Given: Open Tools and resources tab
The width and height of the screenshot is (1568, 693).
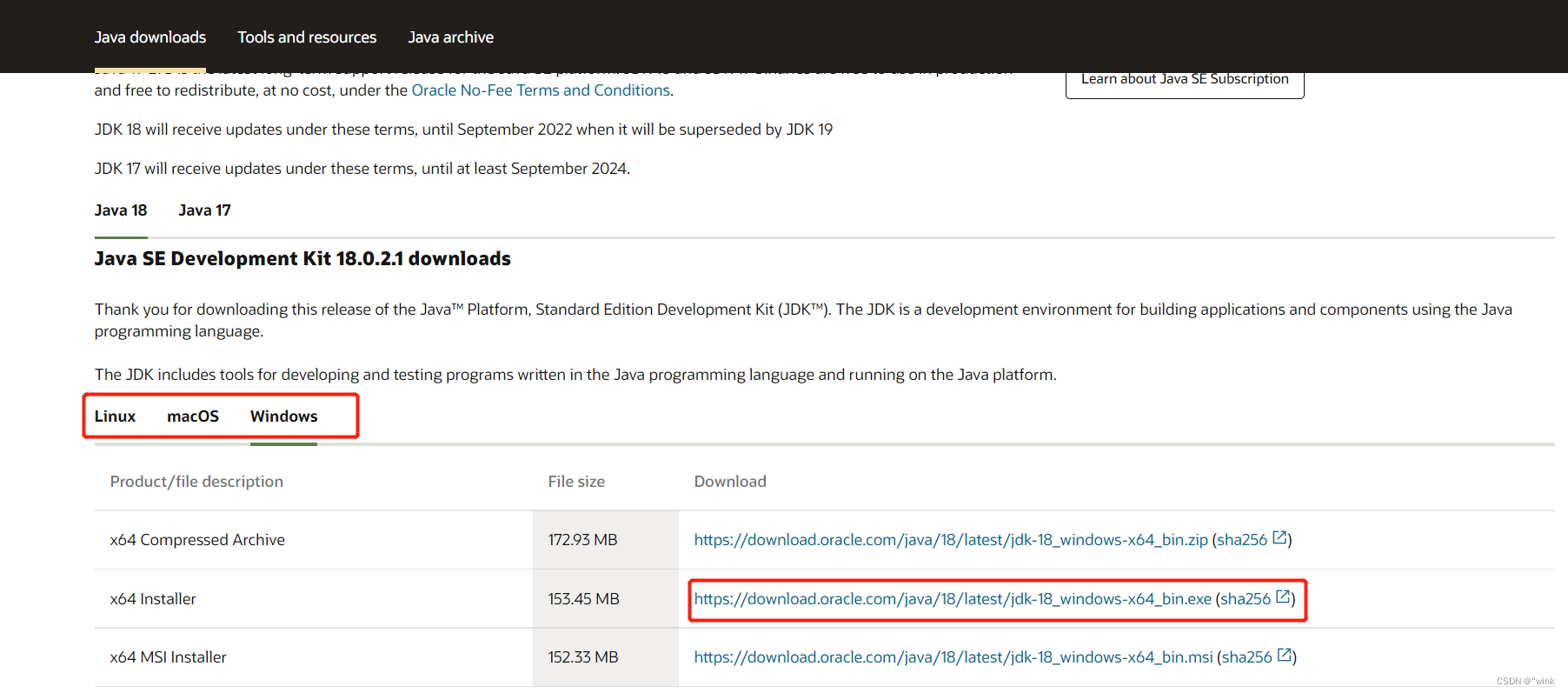Looking at the screenshot, I should pos(307,37).
